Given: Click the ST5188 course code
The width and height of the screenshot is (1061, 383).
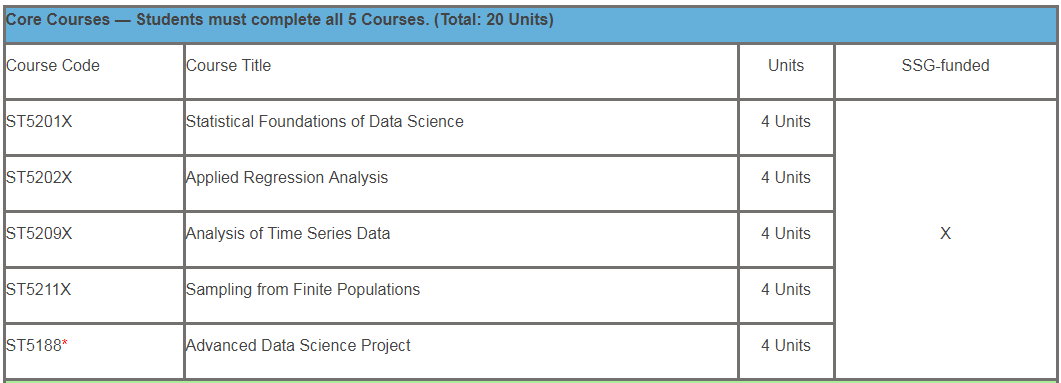Looking at the screenshot, I should 34,345.
